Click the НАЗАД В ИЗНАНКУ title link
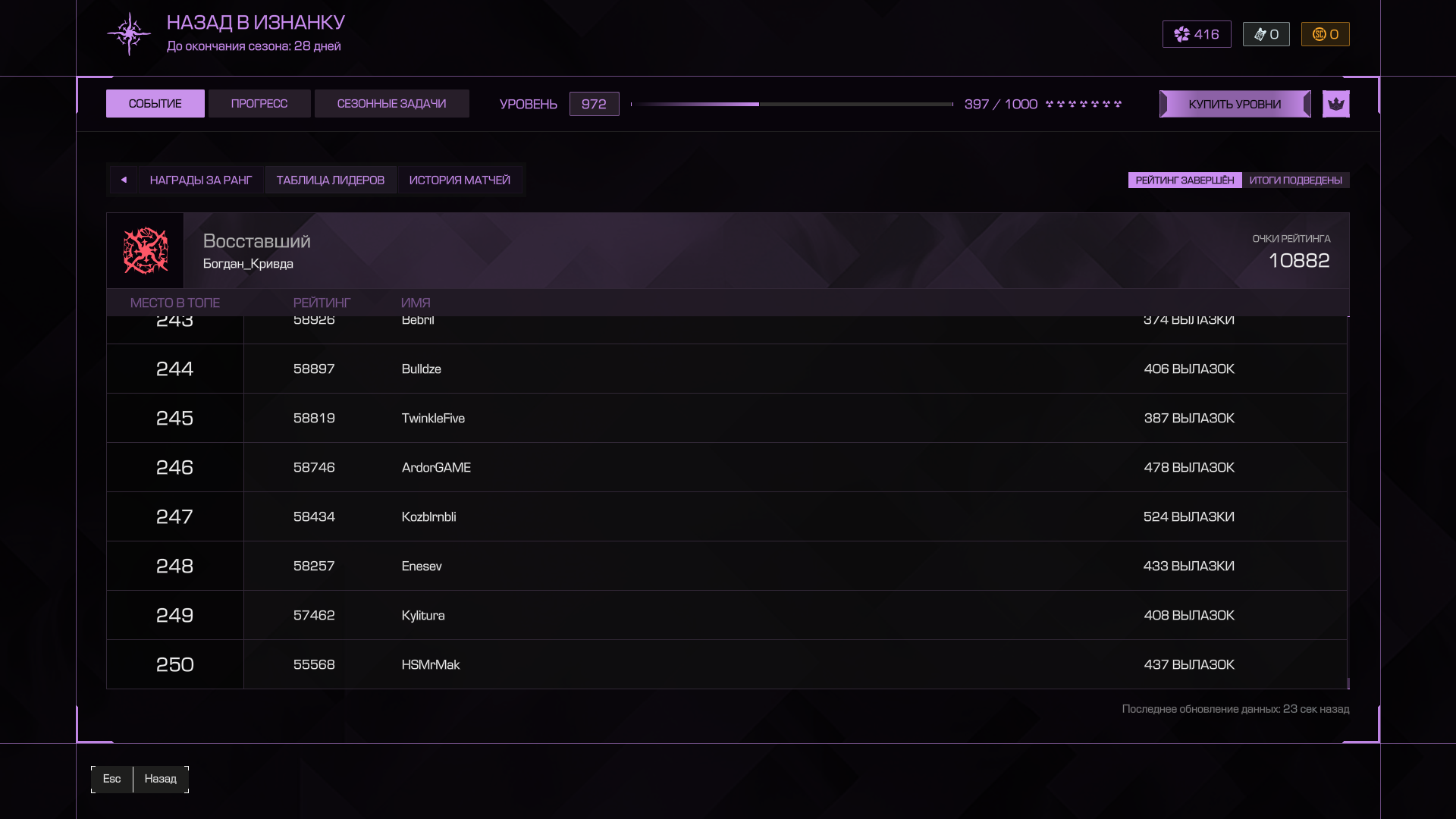This screenshot has height=819, width=1456. [256, 23]
